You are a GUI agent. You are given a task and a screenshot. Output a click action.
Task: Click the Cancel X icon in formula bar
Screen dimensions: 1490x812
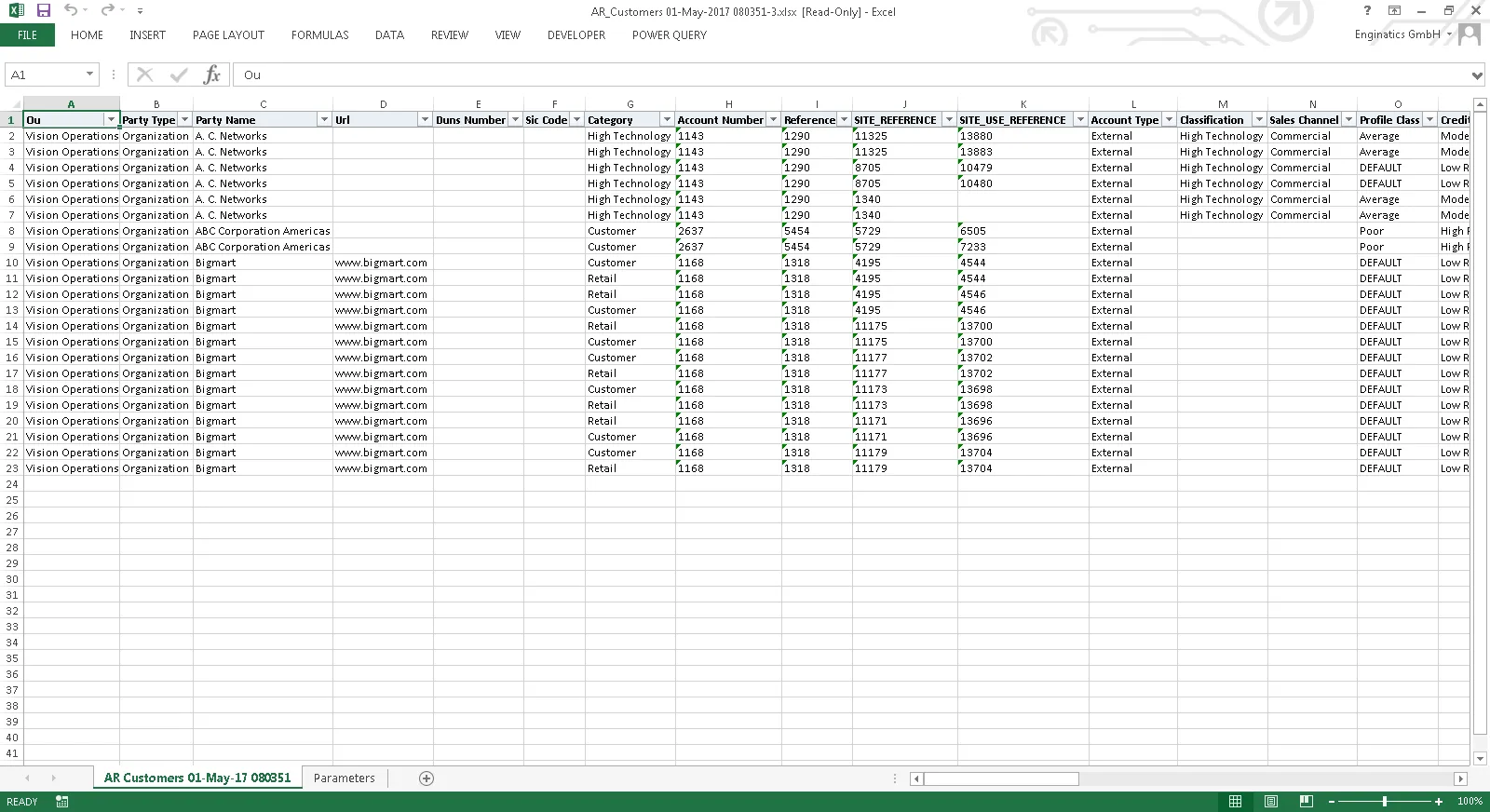click(x=144, y=74)
